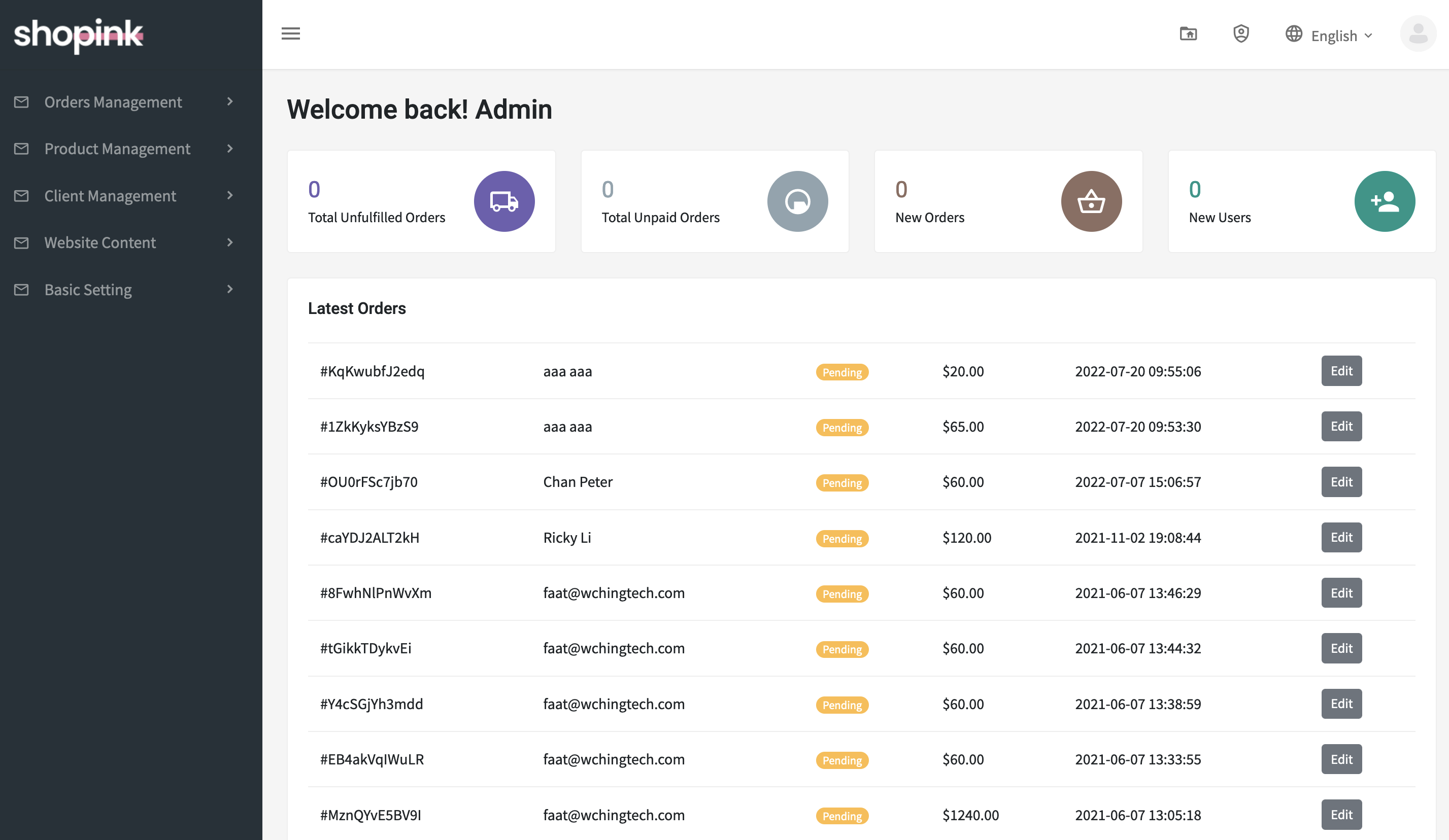Click order ID #tGikkTDykvEi
Image resolution: width=1449 pixels, height=840 pixels.
(366, 649)
